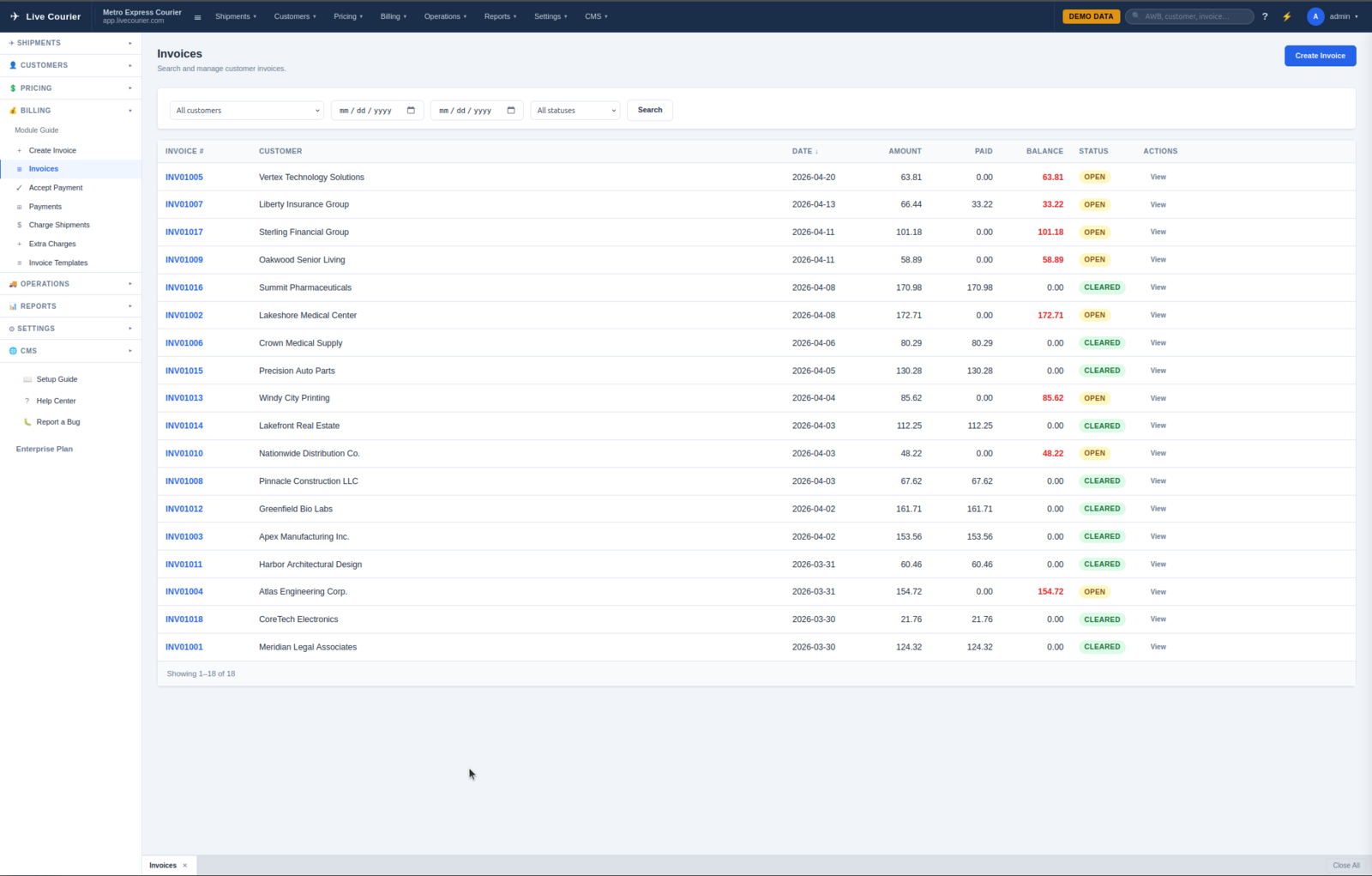
Task: Open invoice INV01005 link
Action: tap(184, 178)
